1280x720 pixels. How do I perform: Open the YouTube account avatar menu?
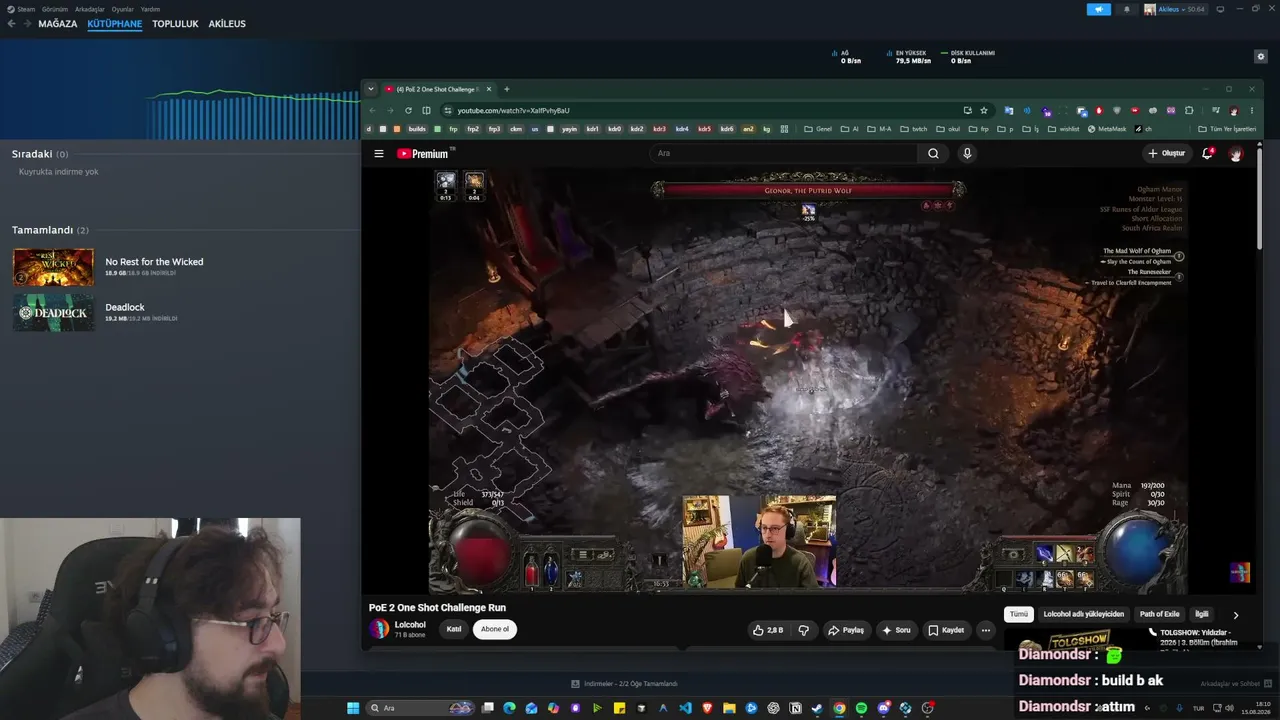click(x=1236, y=153)
